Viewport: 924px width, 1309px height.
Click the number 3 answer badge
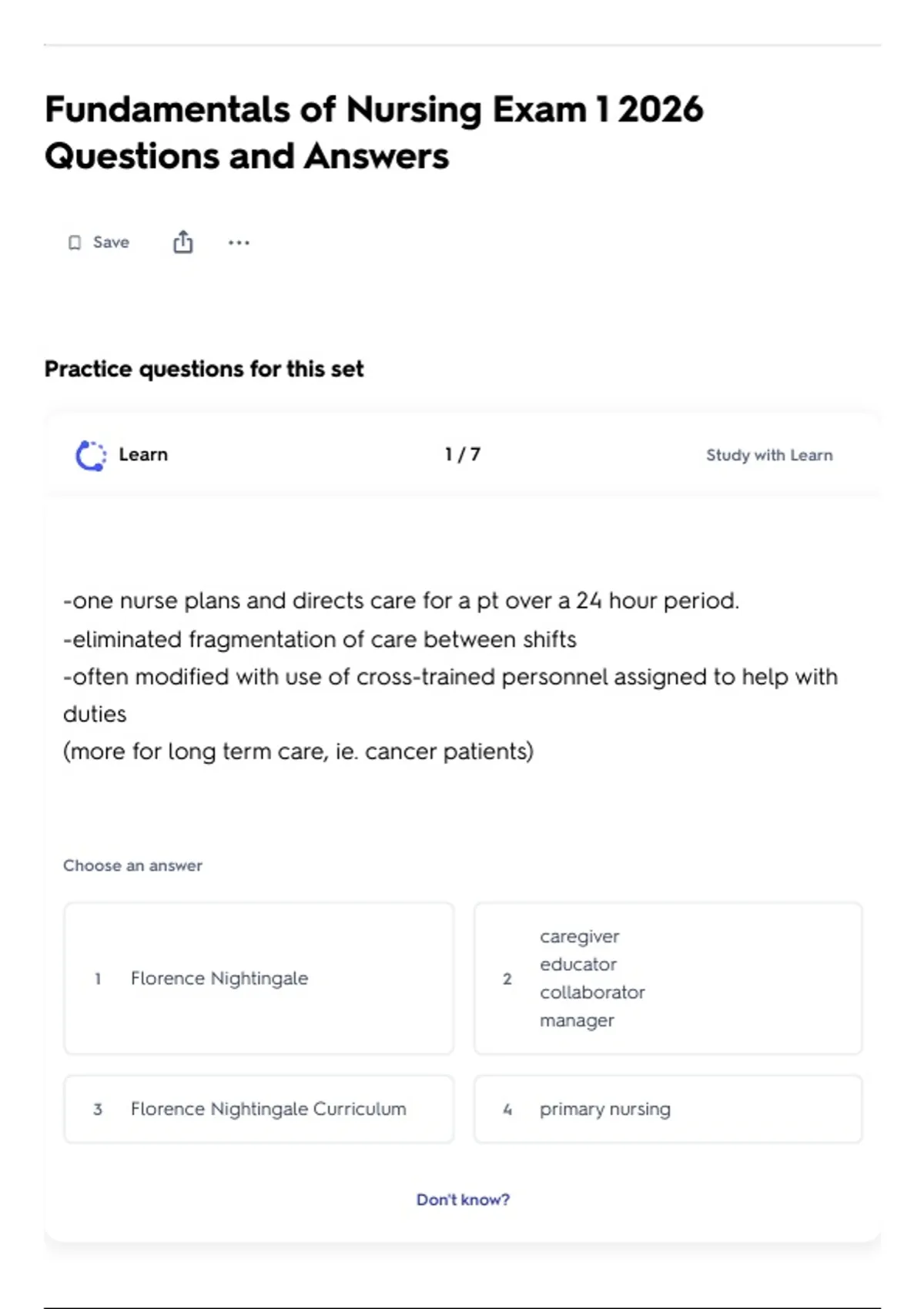click(x=98, y=1110)
